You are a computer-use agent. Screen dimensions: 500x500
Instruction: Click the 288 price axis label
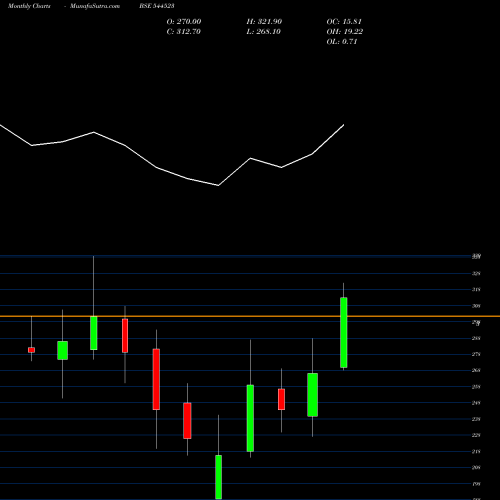tap(476, 338)
